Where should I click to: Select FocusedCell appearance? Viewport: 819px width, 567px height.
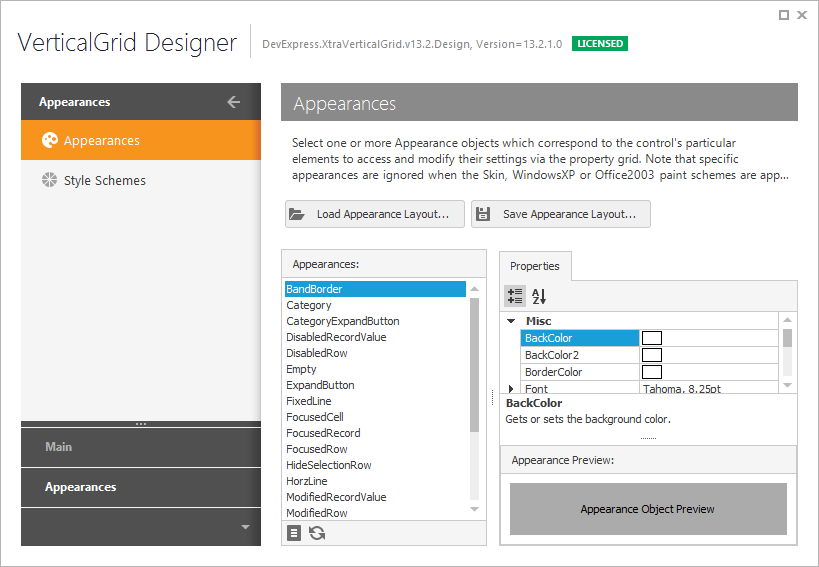[375, 417]
